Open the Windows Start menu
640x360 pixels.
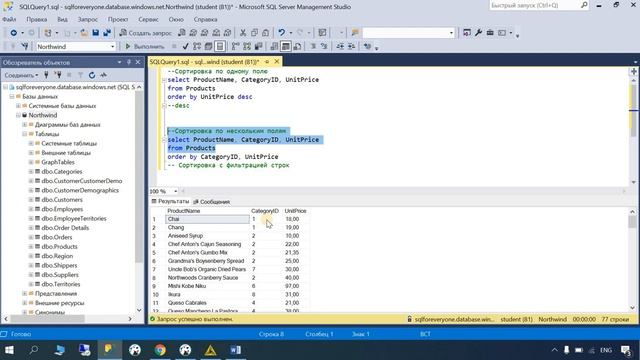pyautogui.click(x=9, y=350)
